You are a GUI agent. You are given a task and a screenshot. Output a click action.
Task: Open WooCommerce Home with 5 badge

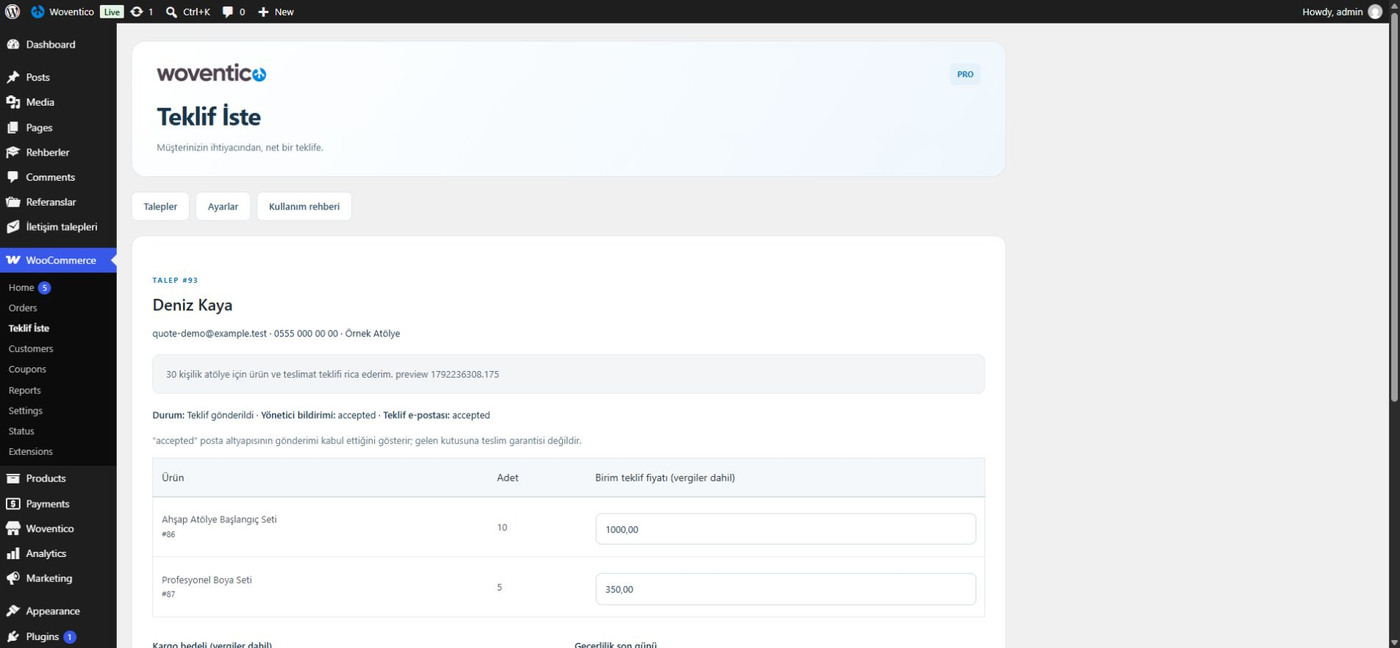click(x=29, y=288)
